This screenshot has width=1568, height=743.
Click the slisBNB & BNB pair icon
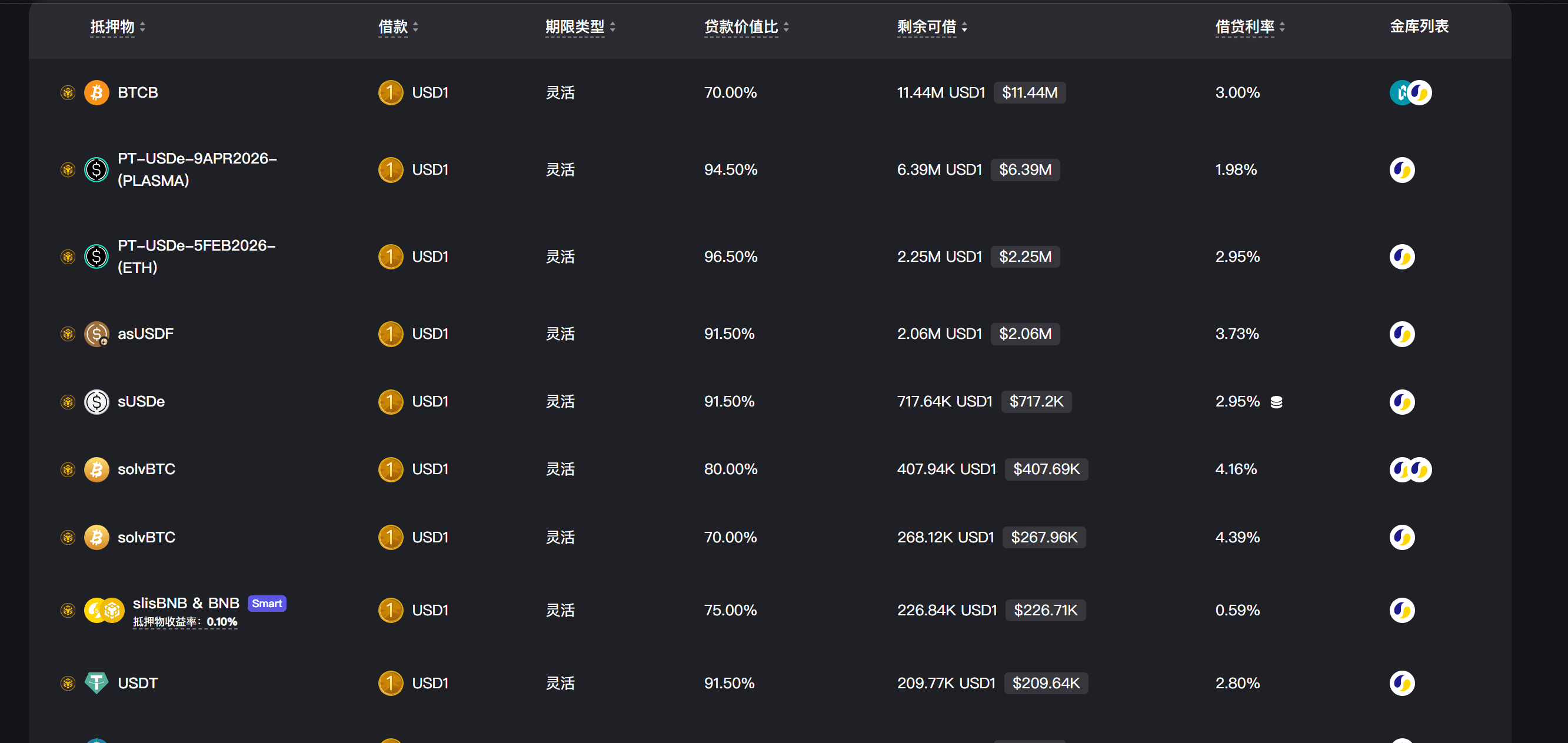point(104,609)
